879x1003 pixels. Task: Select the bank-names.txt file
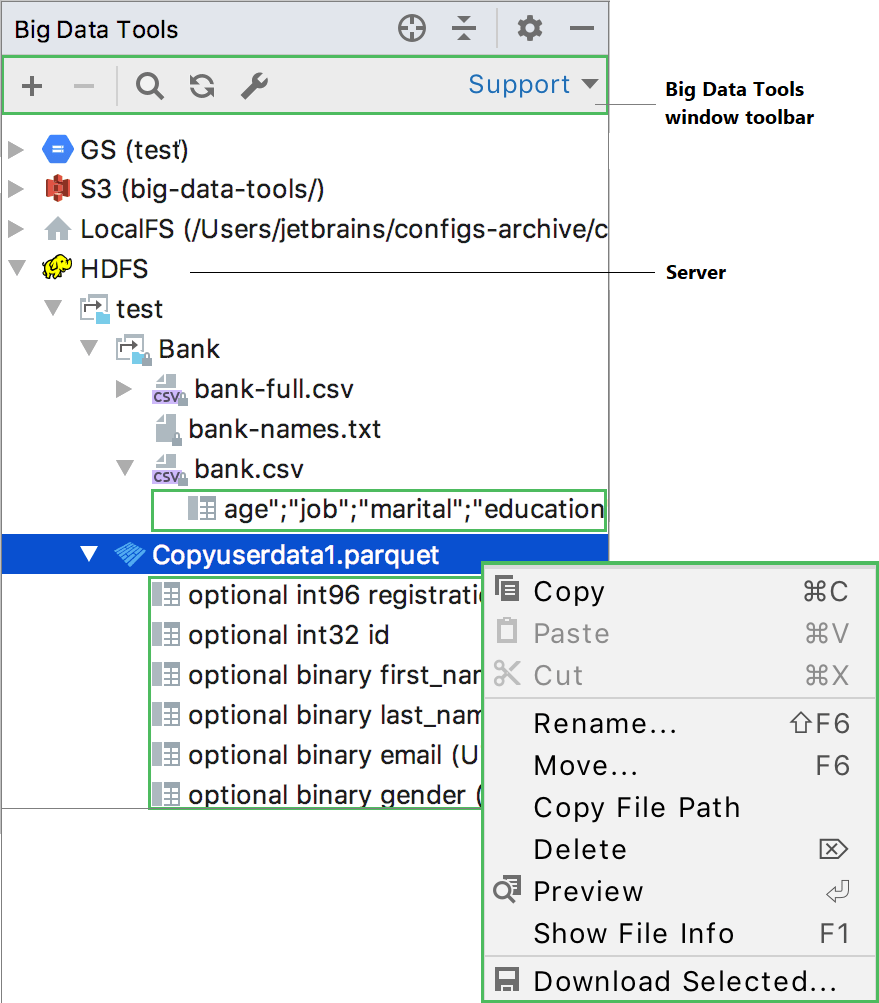click(284, 429)
